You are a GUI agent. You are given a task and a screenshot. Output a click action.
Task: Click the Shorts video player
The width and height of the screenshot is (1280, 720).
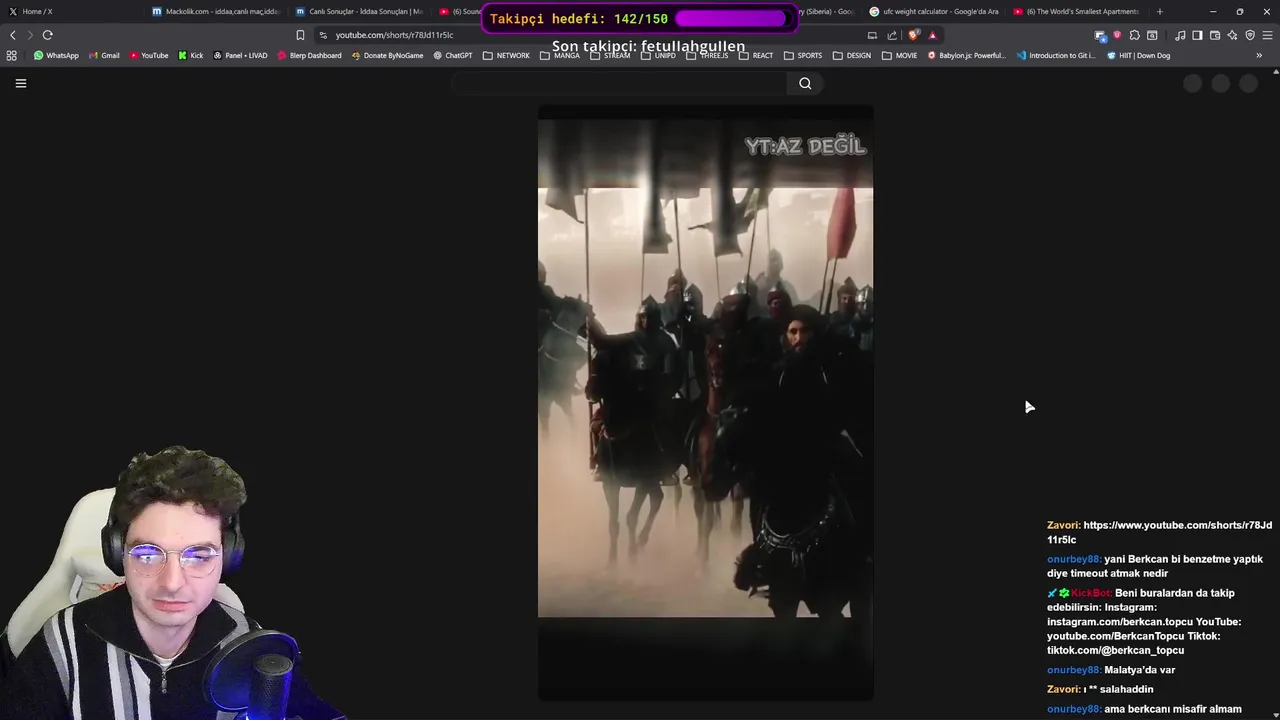(x=705, y=403)
